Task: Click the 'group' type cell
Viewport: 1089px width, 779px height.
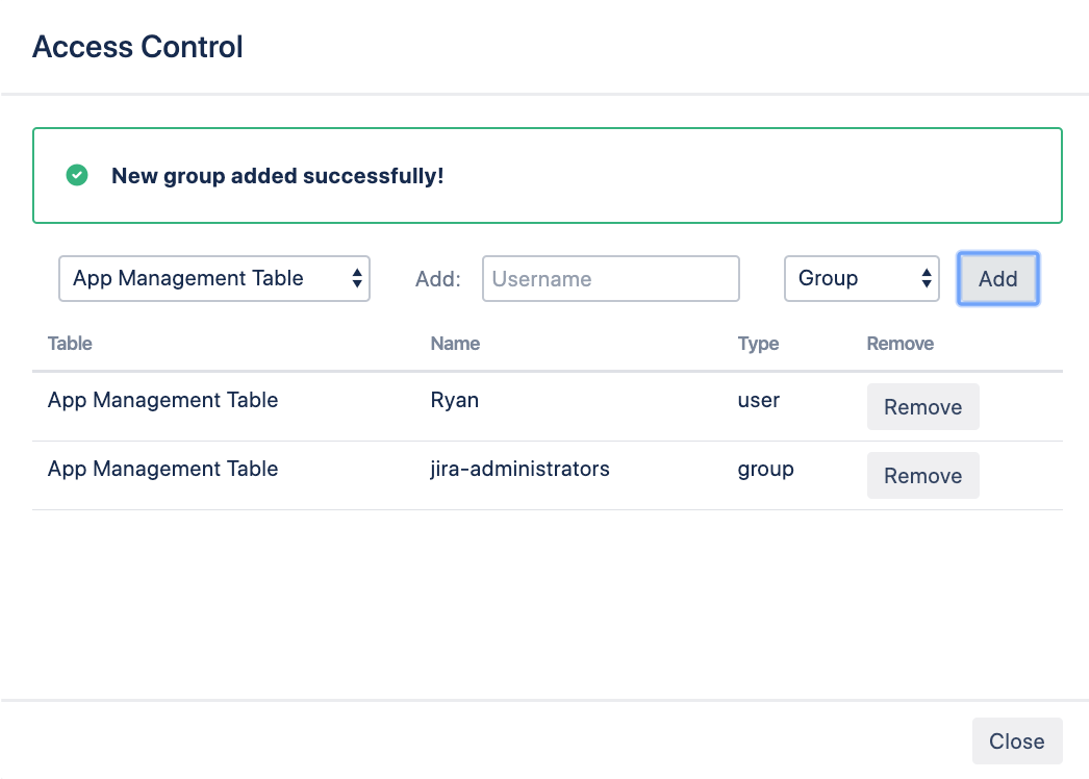Action: tap(765, 469)
